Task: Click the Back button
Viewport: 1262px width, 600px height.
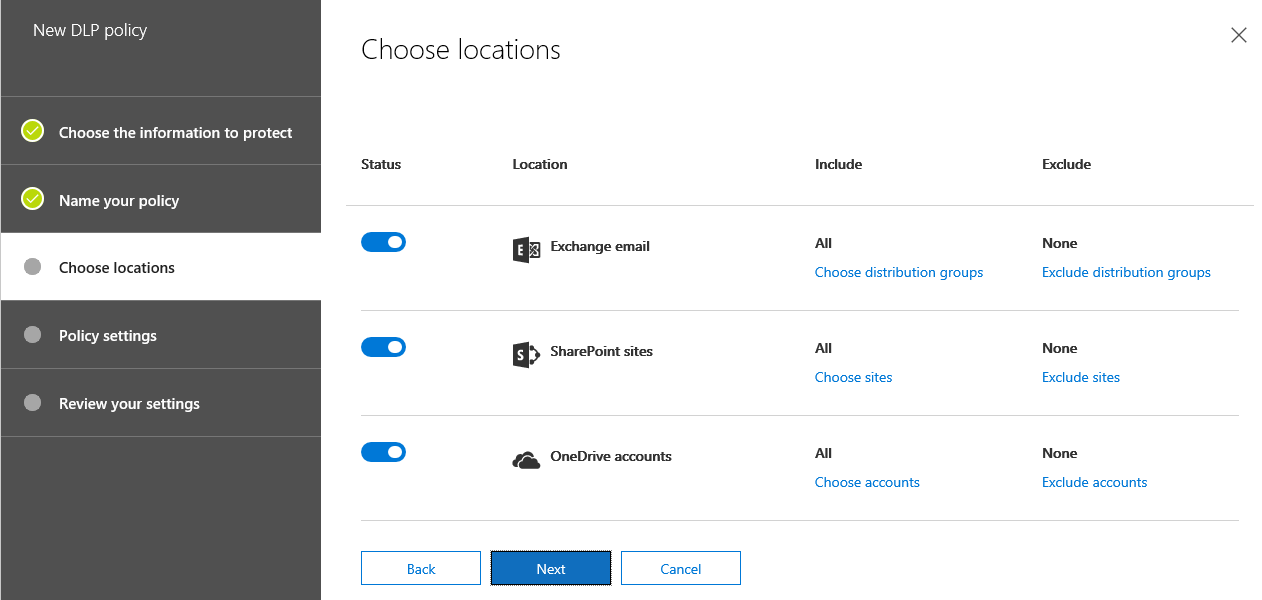Action: tap(420, 567)
